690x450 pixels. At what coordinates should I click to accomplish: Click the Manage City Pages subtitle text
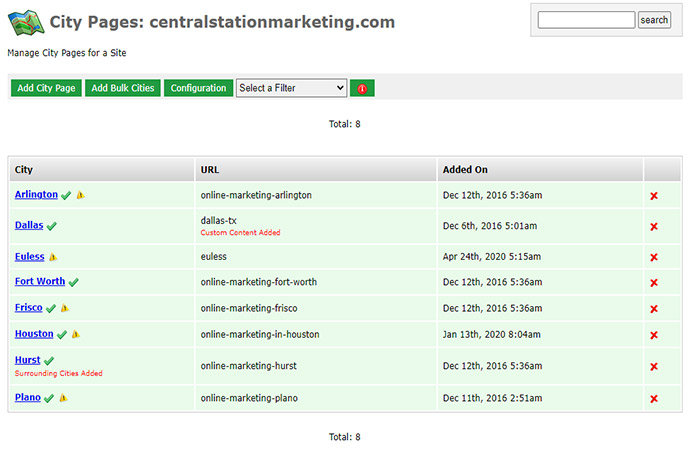(x=67, y=53)
